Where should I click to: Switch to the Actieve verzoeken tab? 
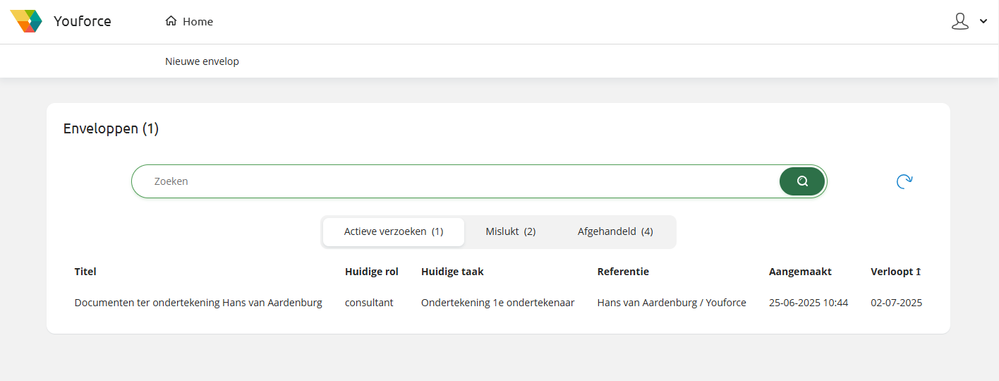coord(394,232)
